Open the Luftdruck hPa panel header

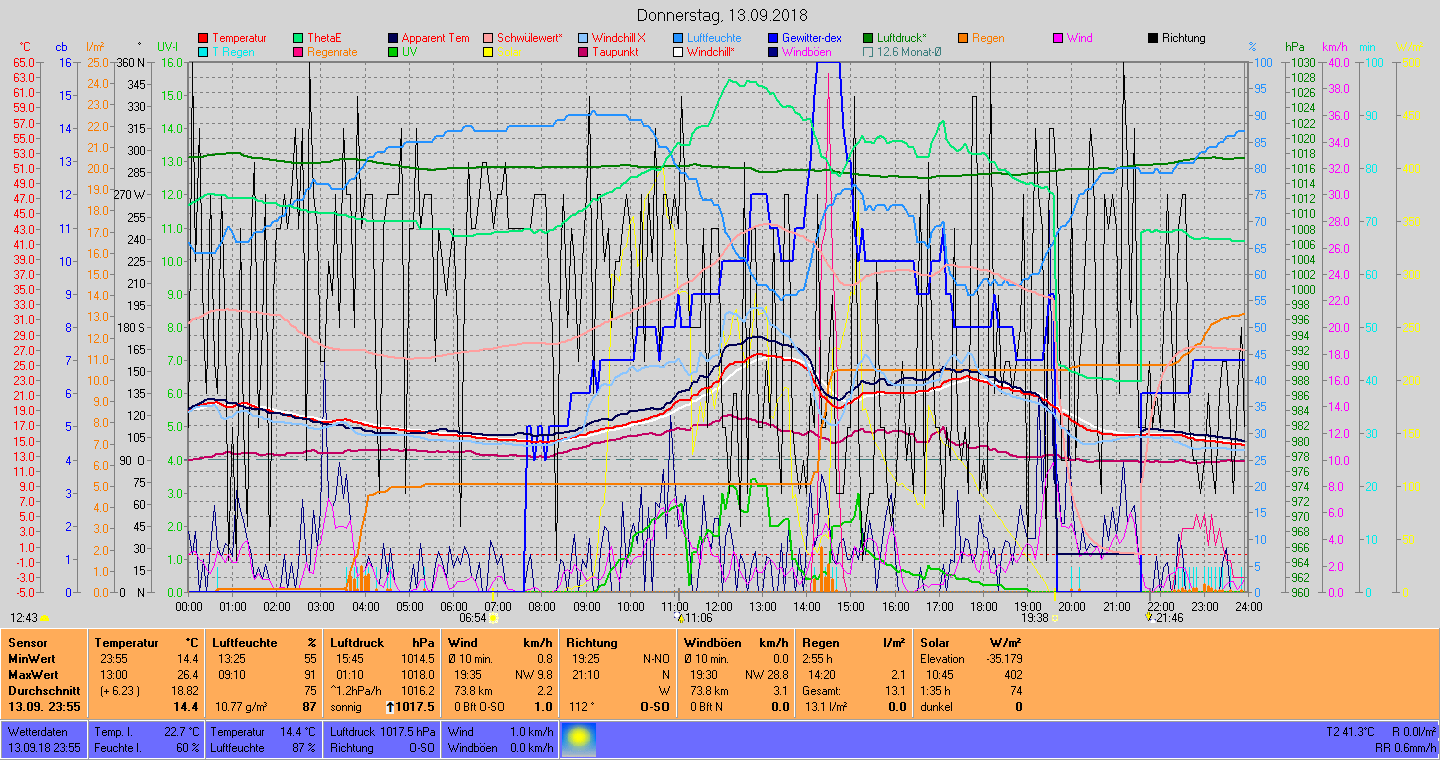click(x=383, y=643)
